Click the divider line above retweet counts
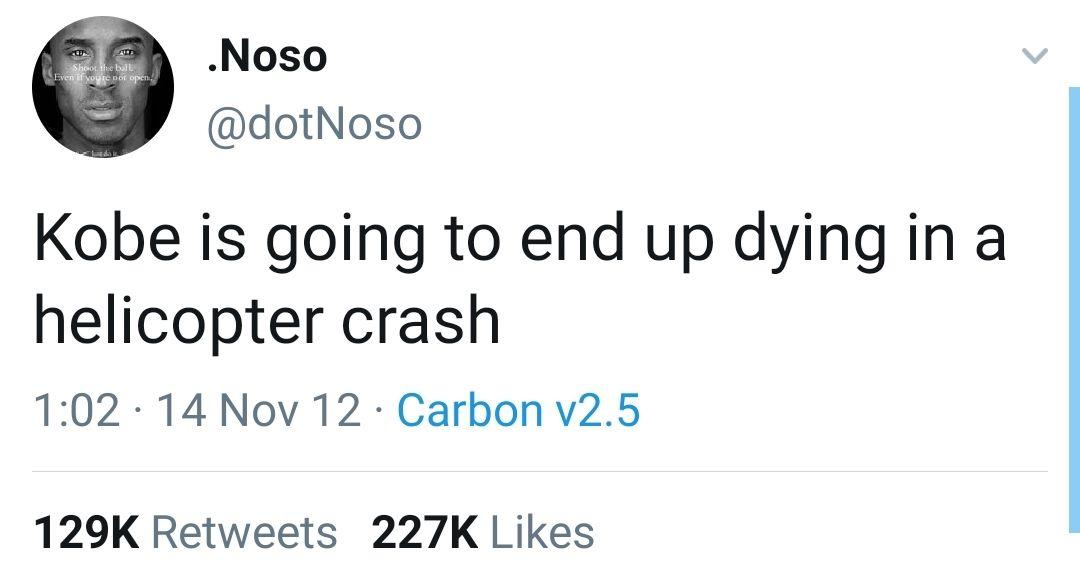Viewport: 1080px width, 588px height. pos(540,471)
